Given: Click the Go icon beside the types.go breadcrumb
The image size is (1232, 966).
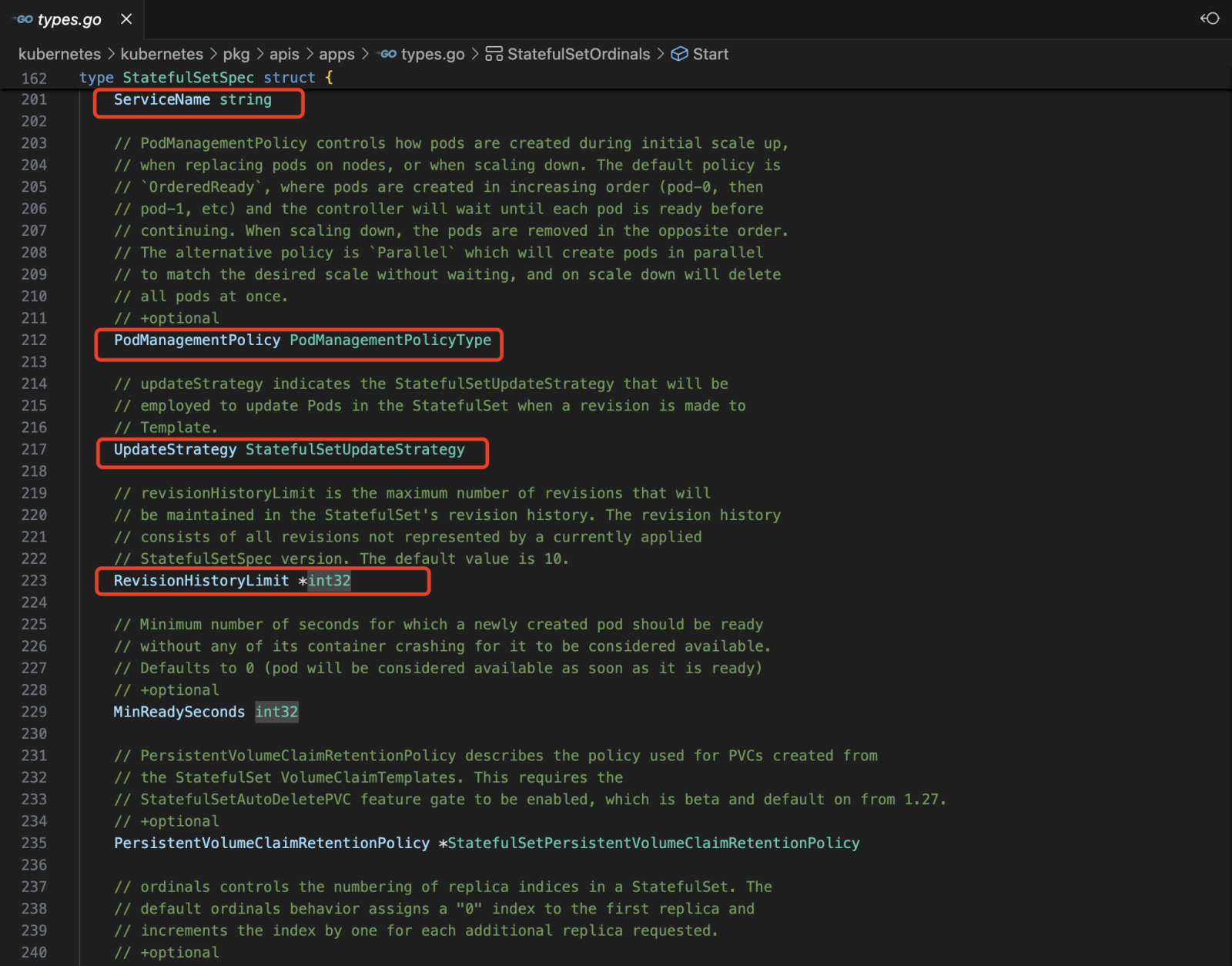Looking at the screenshot, I should 388,54.
